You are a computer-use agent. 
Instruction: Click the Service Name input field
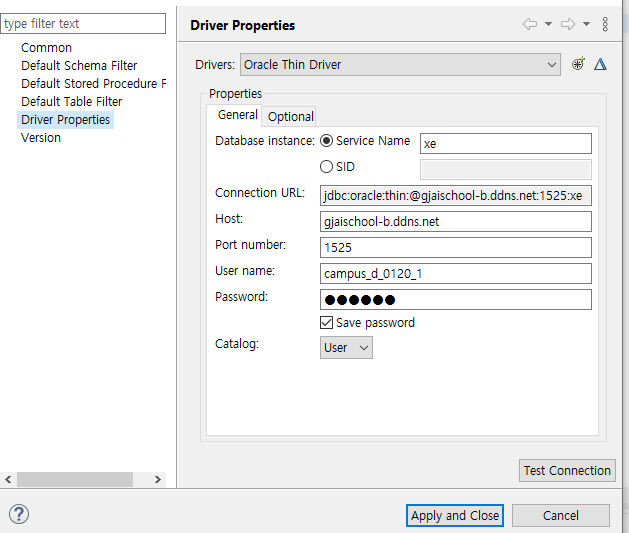pyautogui.click(x=505, y=144)
